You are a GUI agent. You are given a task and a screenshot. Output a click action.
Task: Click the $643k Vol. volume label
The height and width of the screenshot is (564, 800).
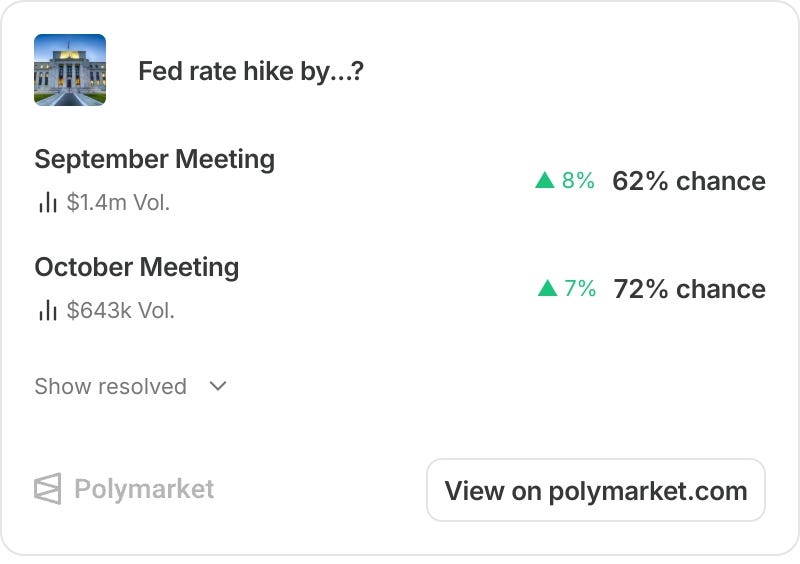(120, 310)
